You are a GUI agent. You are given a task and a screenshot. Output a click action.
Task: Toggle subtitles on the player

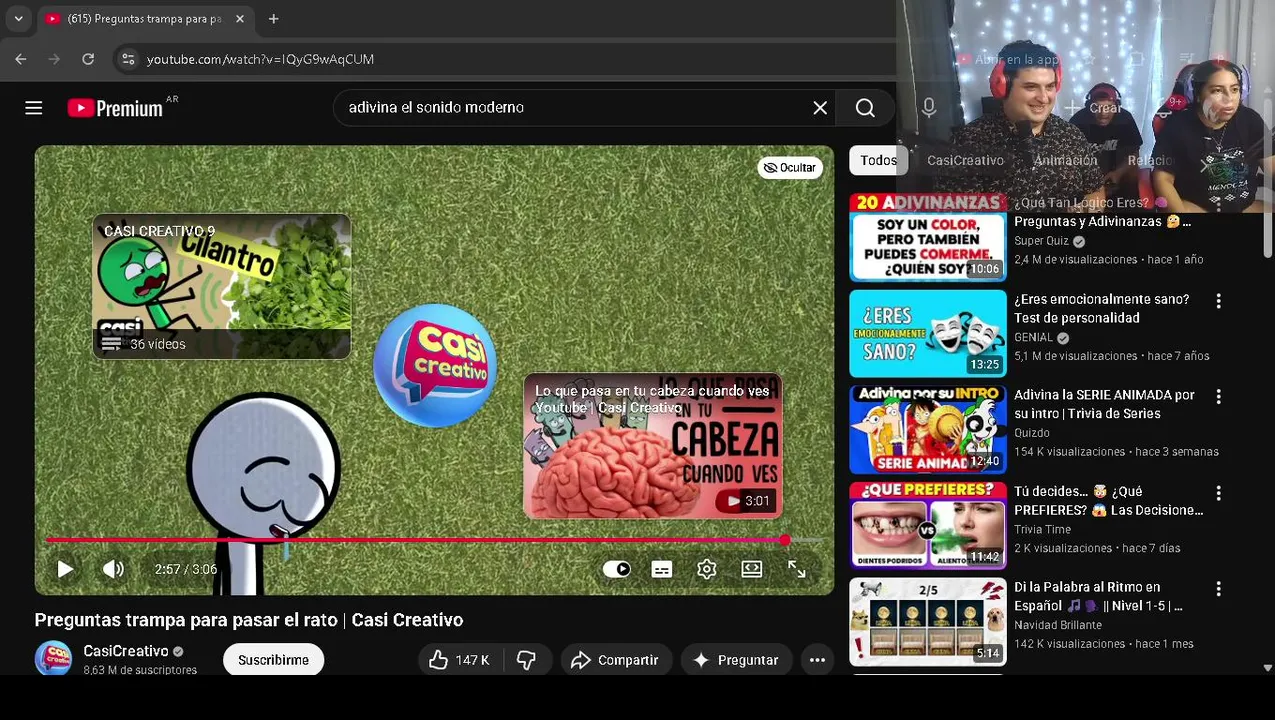coord(662,569)
